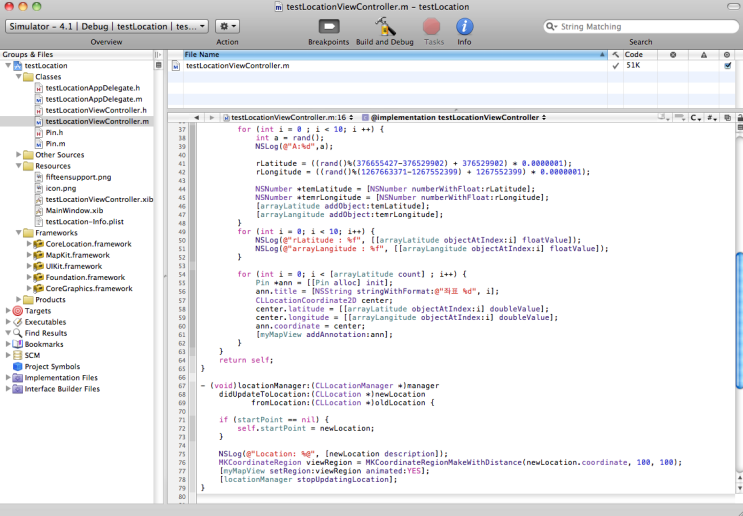Image resolution: width=743 pixels, height=516 pixels.
Task: Click the scroll down arrow in editor
Action: click(739, 488)
